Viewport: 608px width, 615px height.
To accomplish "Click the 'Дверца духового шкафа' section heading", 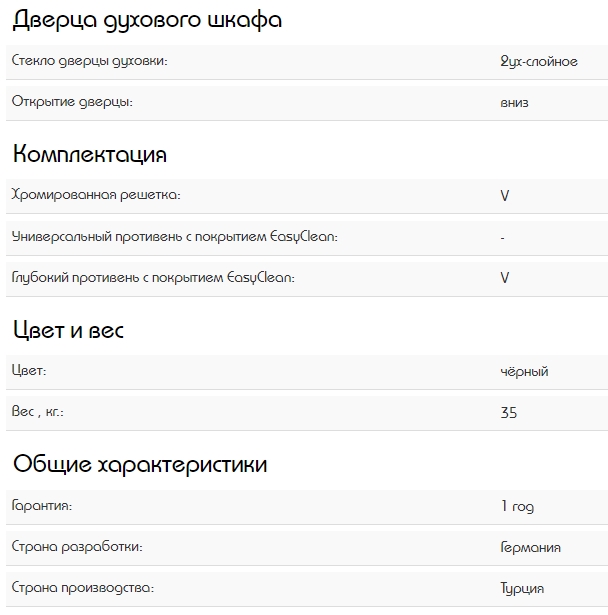I will click(x=146, y=20).
